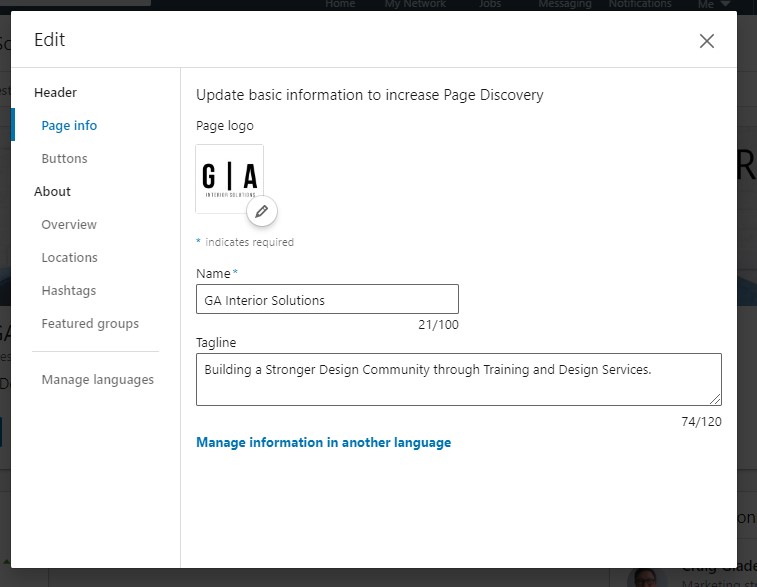Expand the Me dropdown menu
The height and width of the screenshot is (587, 757).
click(x=713, y=4)
